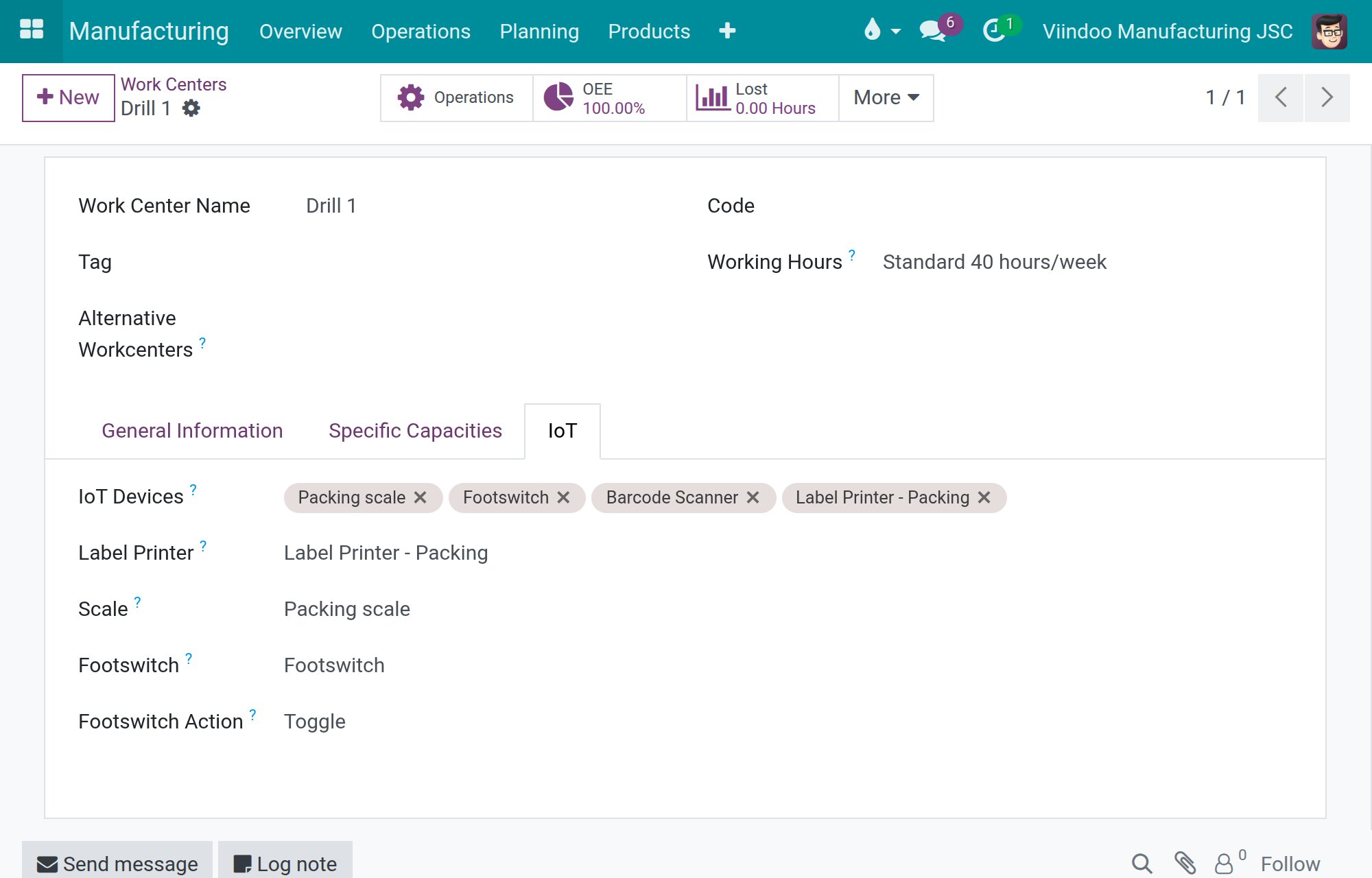Show help for Footswitch Action
The width and height of the screenshot is (1372, 878).
(253, 714)
